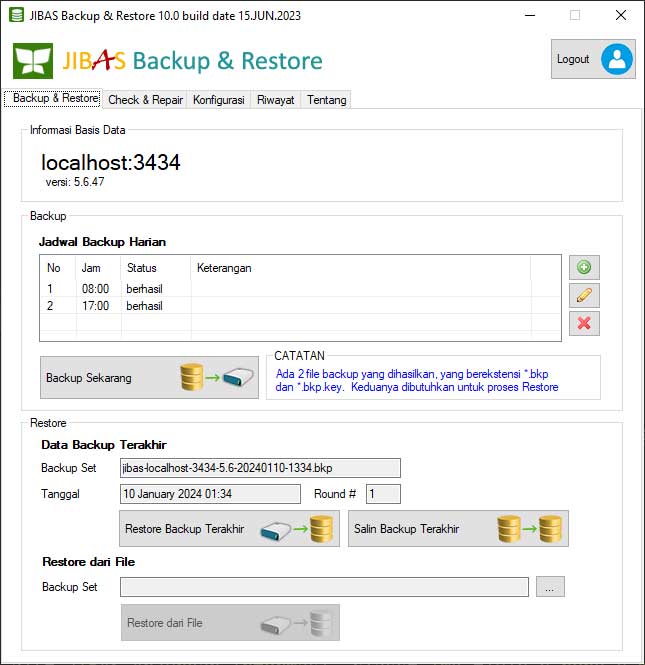Screen dimensions: 645x665
Task: Click the backup set filename field
Action: [260, 468]
